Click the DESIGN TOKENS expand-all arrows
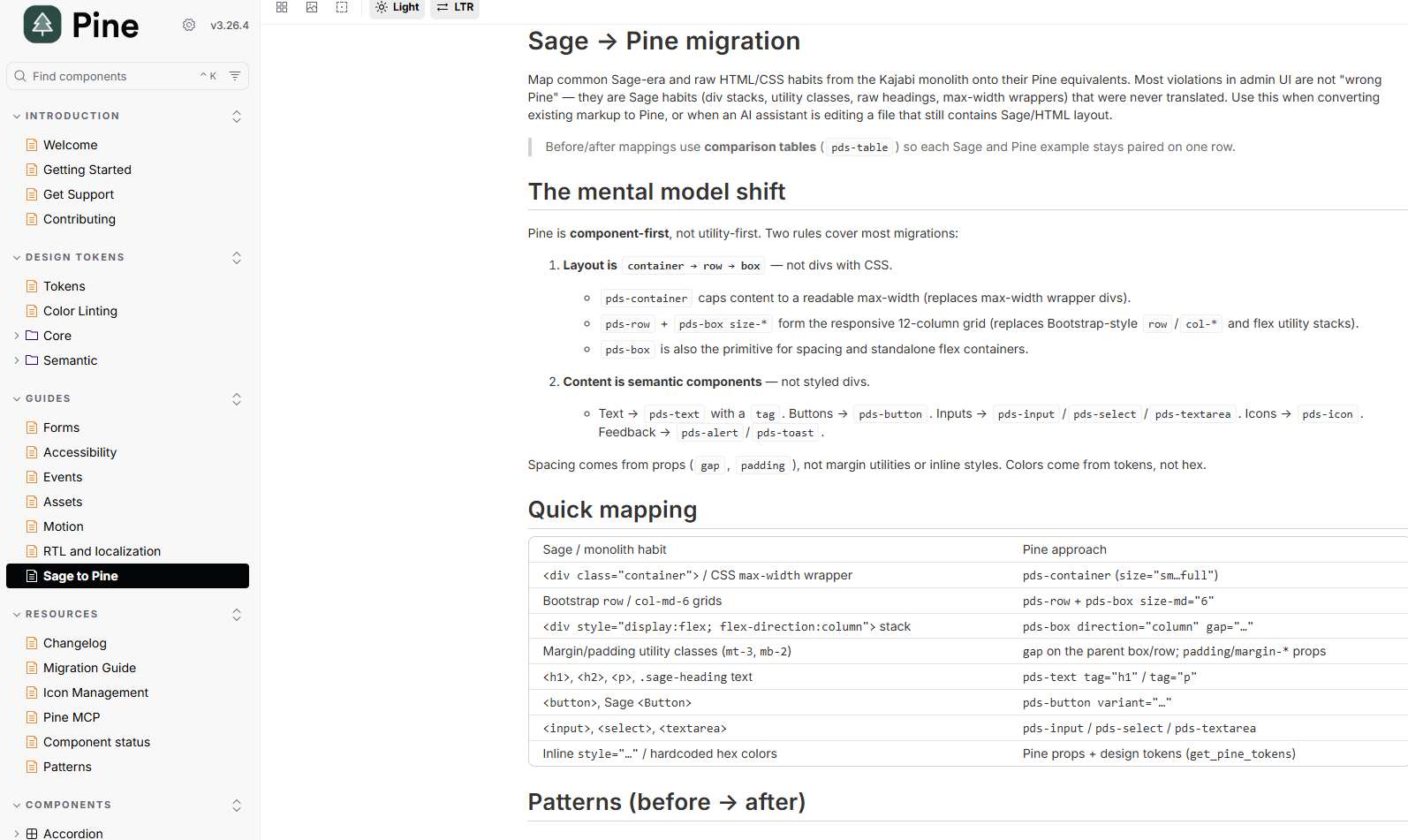The image size is (1408, 840). pyautogui.click(x=237, y=258)
